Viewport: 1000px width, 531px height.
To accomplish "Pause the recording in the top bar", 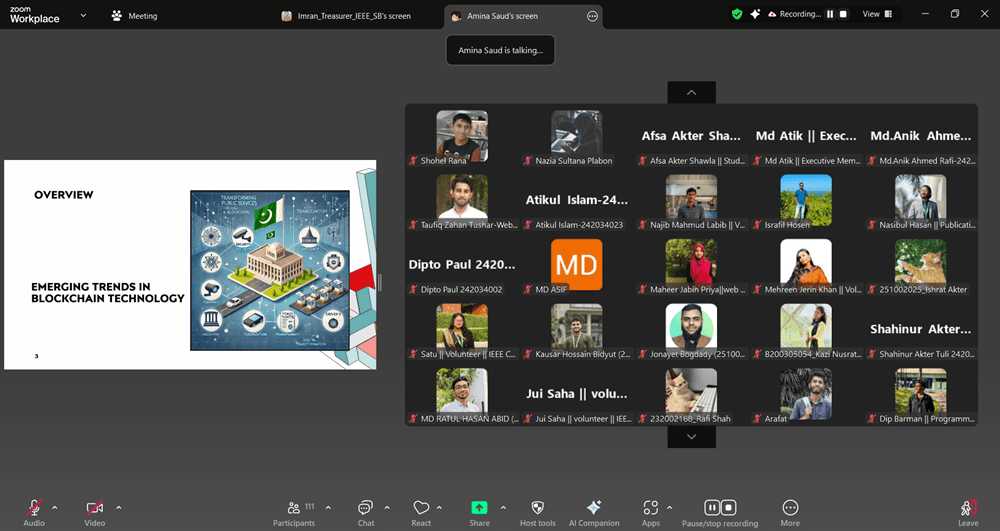I will (x=829, y=14).
